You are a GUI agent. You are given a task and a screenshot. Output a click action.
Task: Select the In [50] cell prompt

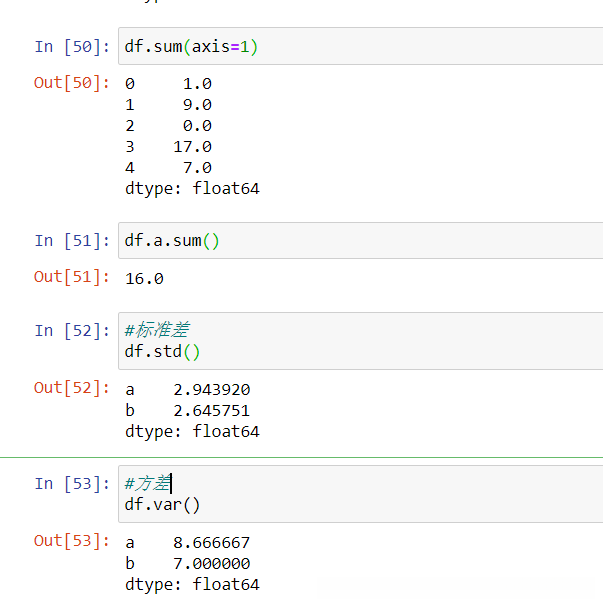pyautogui.click(x=72, y=47)
